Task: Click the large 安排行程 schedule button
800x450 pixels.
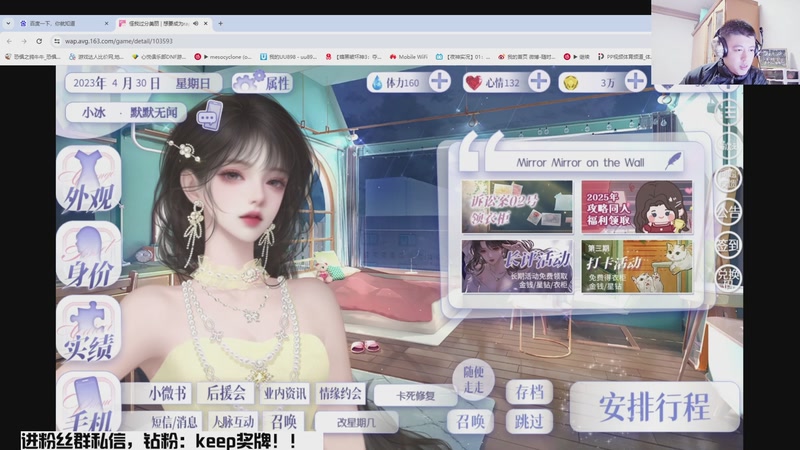Action: (x=655, y=407)
